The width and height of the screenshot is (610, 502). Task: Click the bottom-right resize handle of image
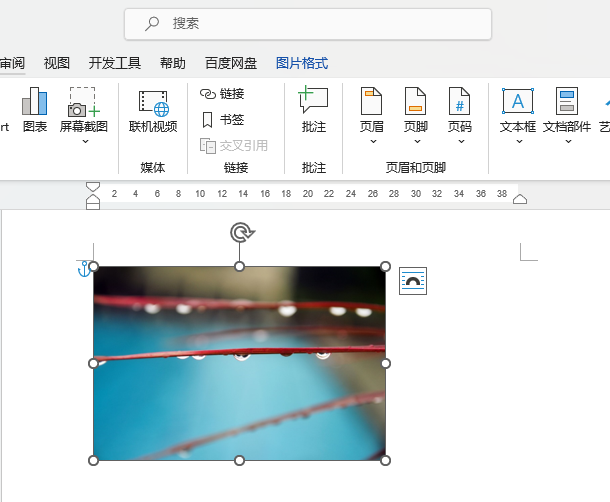coord(385,460)
